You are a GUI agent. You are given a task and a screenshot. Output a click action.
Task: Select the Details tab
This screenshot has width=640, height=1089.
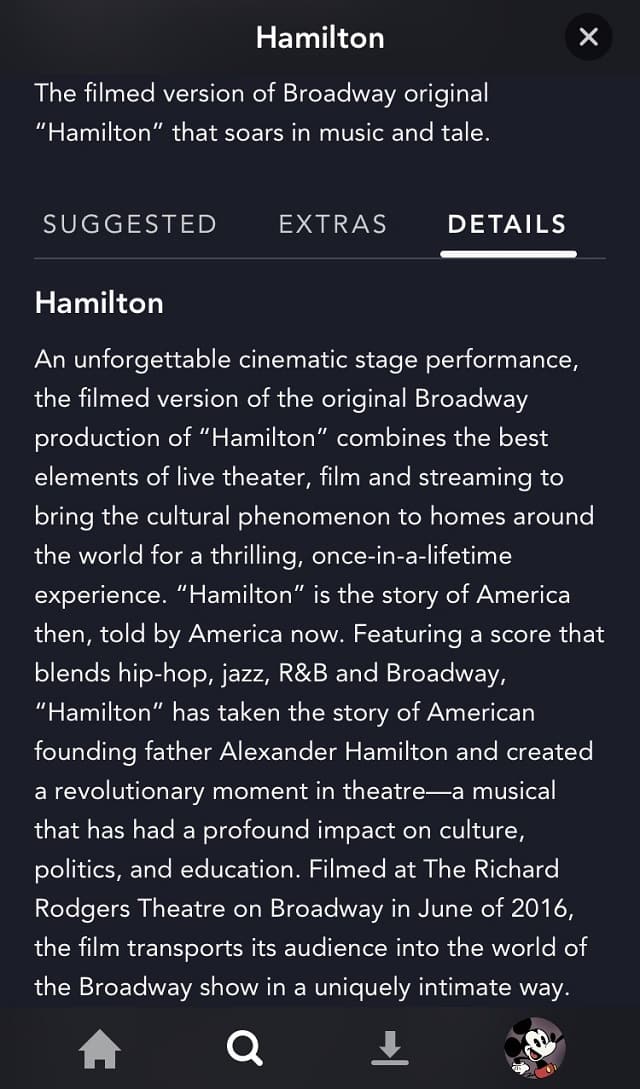pos(507,224)
